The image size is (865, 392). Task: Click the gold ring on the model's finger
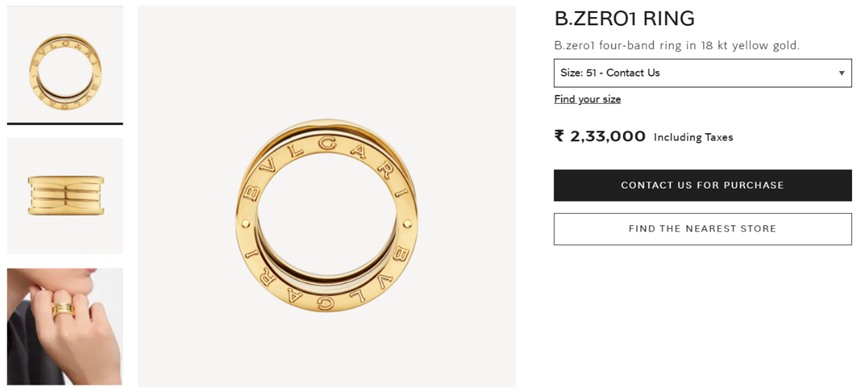(x=63, y=309)
